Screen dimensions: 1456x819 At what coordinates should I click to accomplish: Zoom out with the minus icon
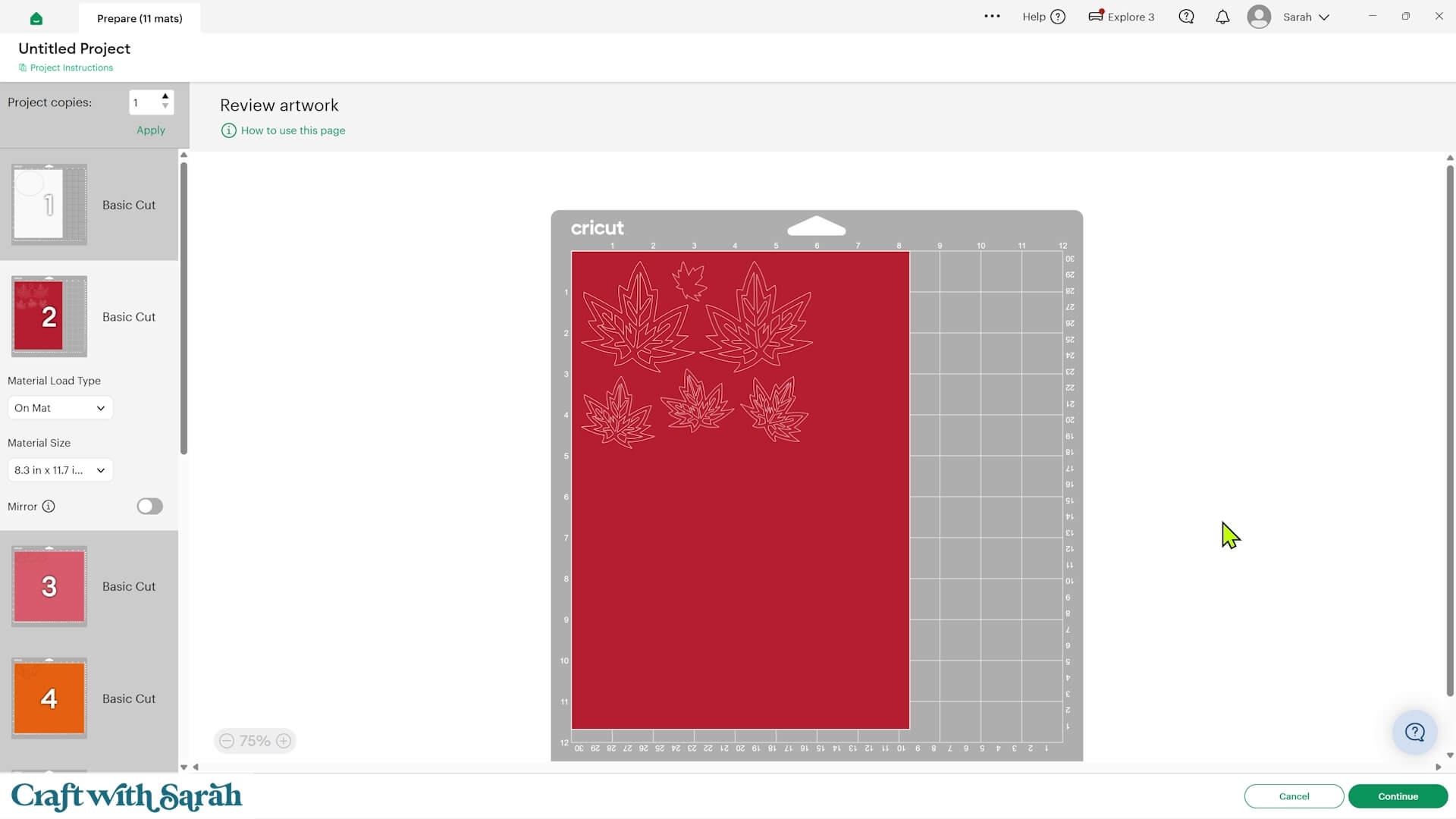tap(227, 741)
